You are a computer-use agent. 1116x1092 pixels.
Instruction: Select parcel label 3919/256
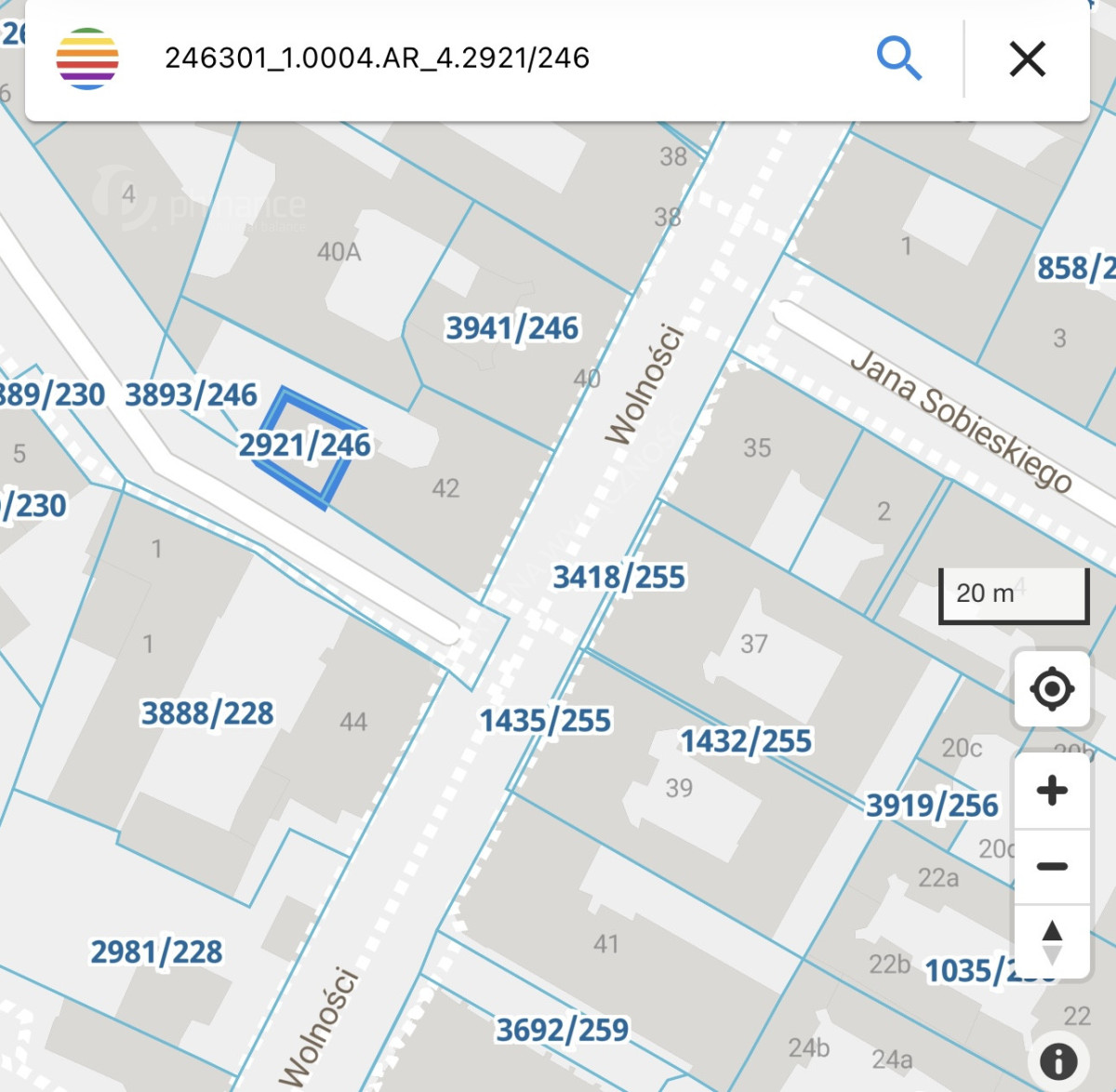(x=932, y=806)
